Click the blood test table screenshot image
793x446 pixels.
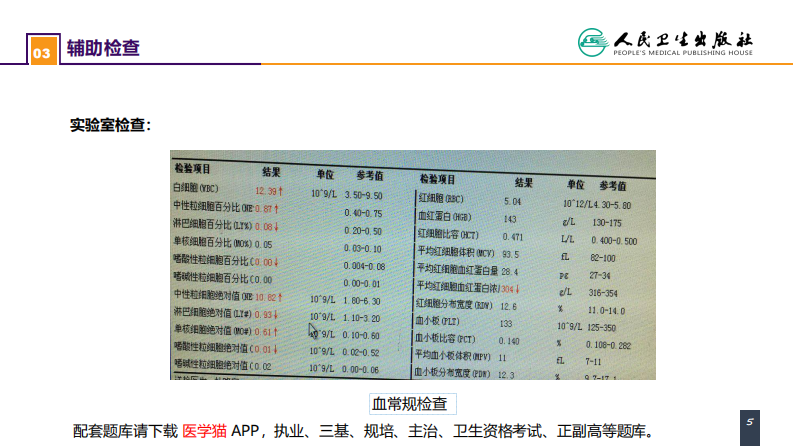[x=413, y=265]
